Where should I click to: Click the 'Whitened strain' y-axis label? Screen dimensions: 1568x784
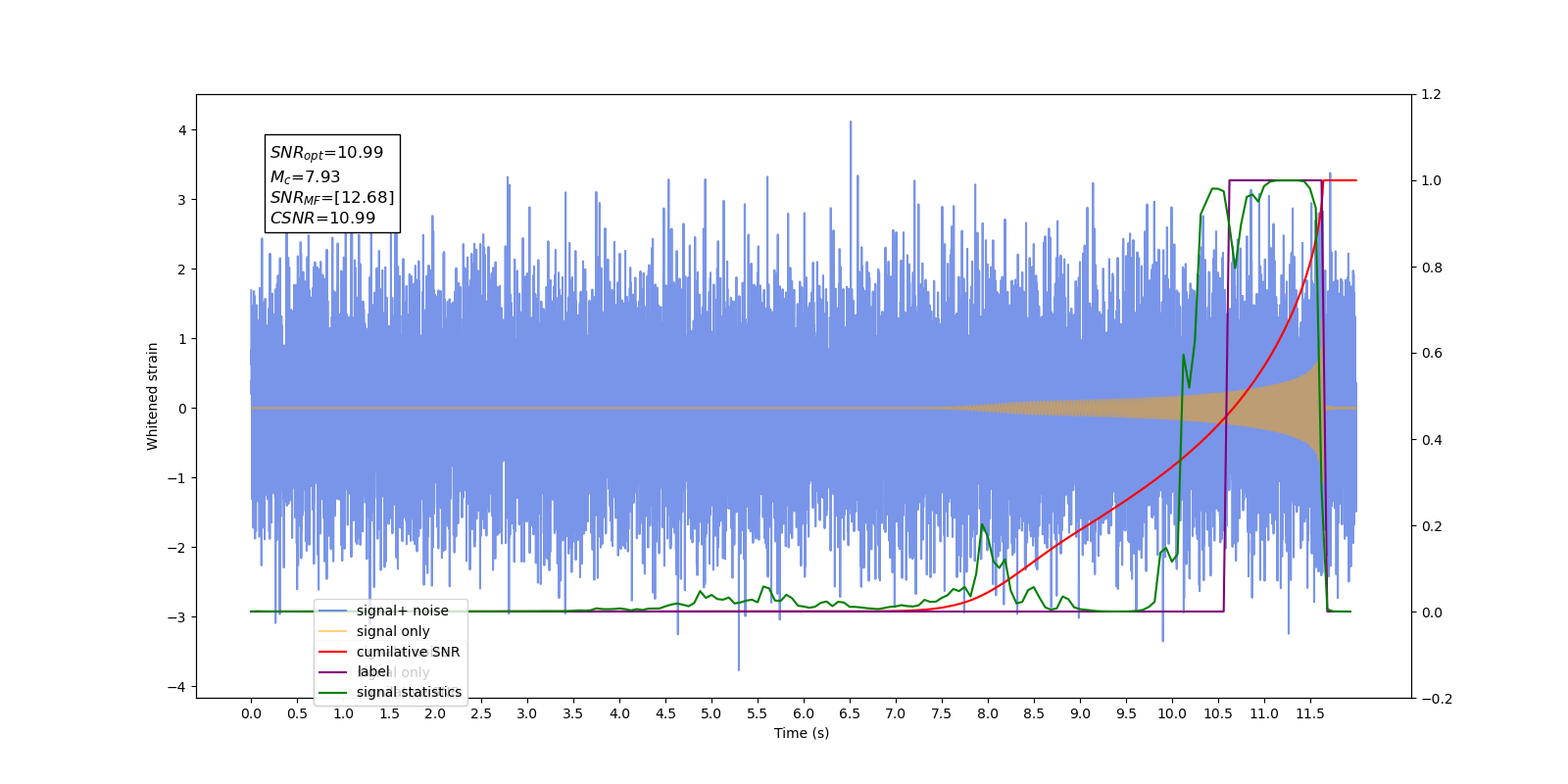(x=152, y=396)
